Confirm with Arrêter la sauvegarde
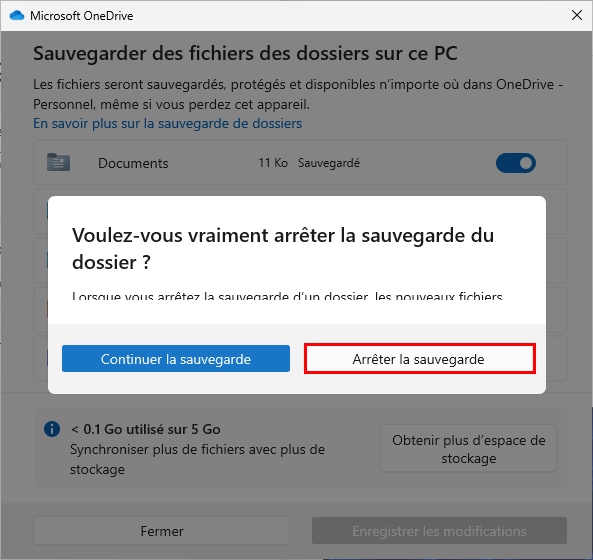Viewport: 593px width, 560px height. (420, 359)
